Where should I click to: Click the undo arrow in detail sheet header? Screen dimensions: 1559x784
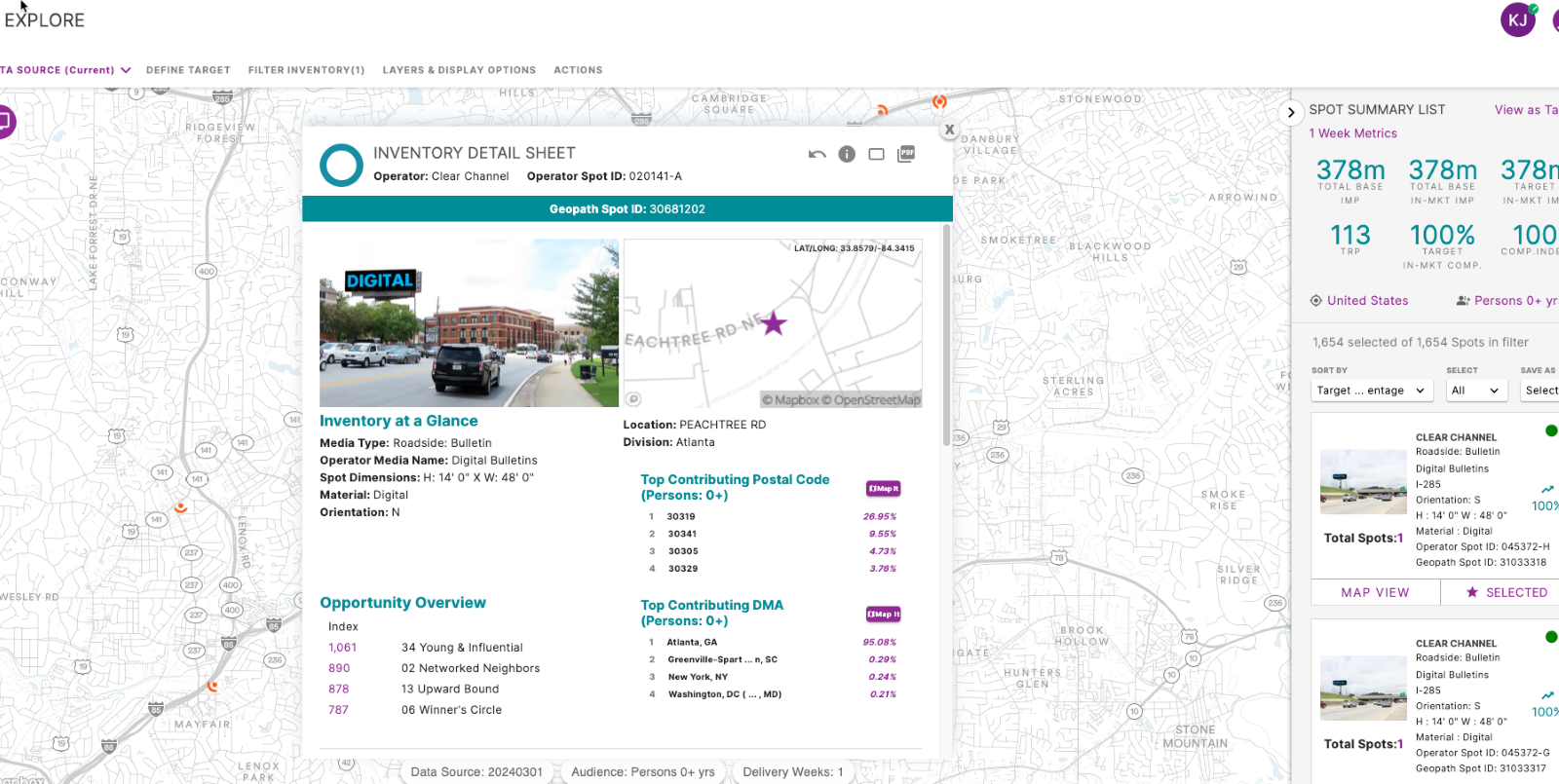[x=818, y=155]
